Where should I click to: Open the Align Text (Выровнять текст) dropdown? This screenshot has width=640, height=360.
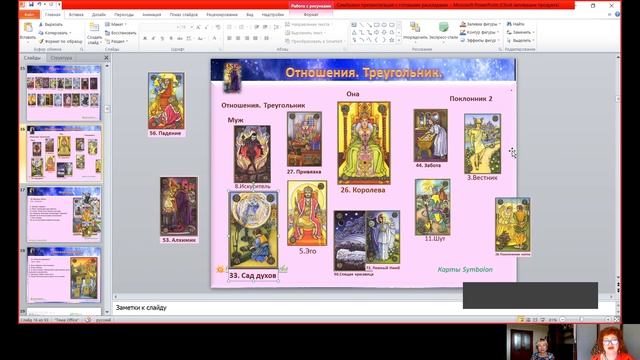coord(306,33)
